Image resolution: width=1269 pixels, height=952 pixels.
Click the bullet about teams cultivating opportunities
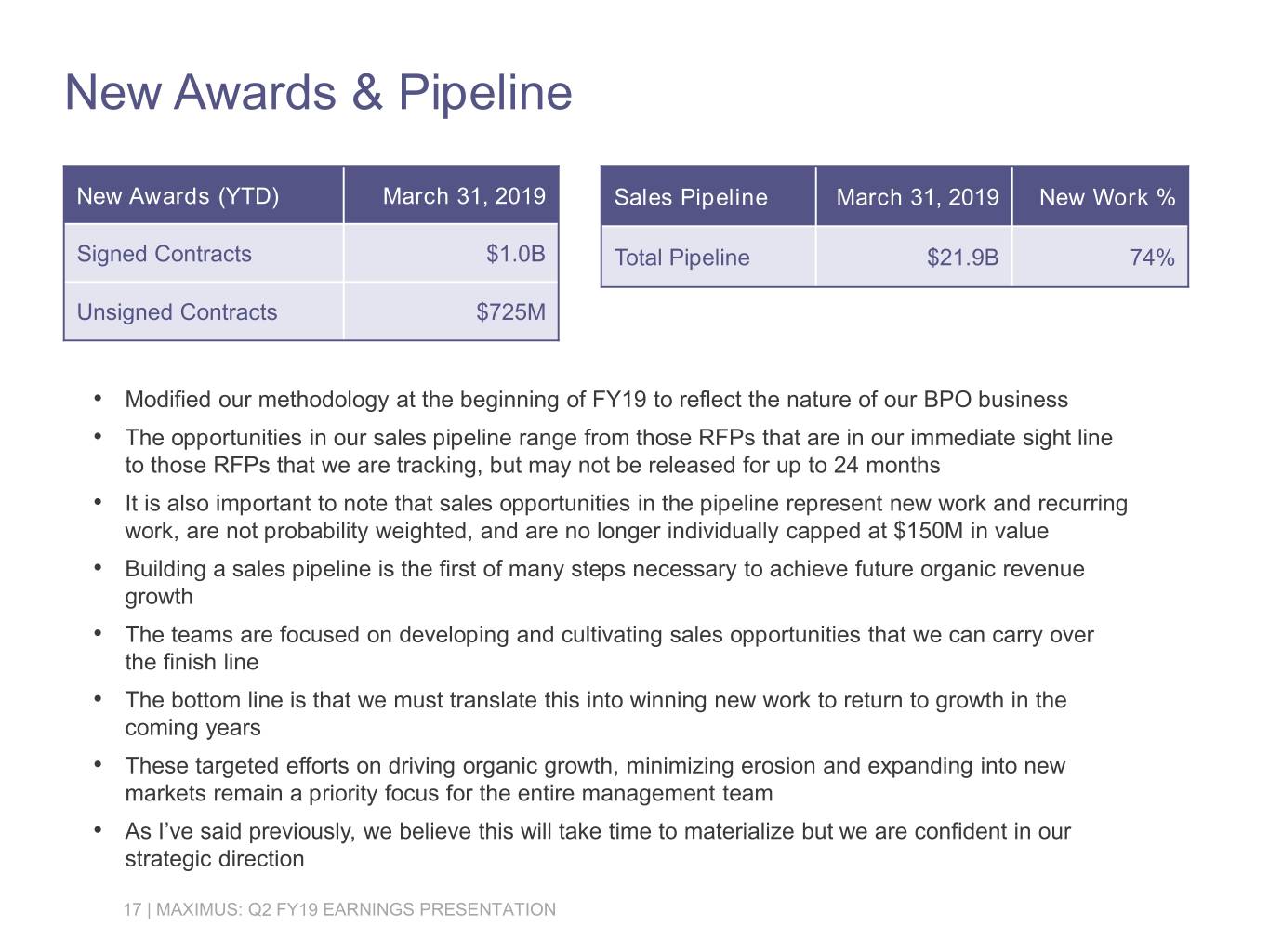[609, 648]
